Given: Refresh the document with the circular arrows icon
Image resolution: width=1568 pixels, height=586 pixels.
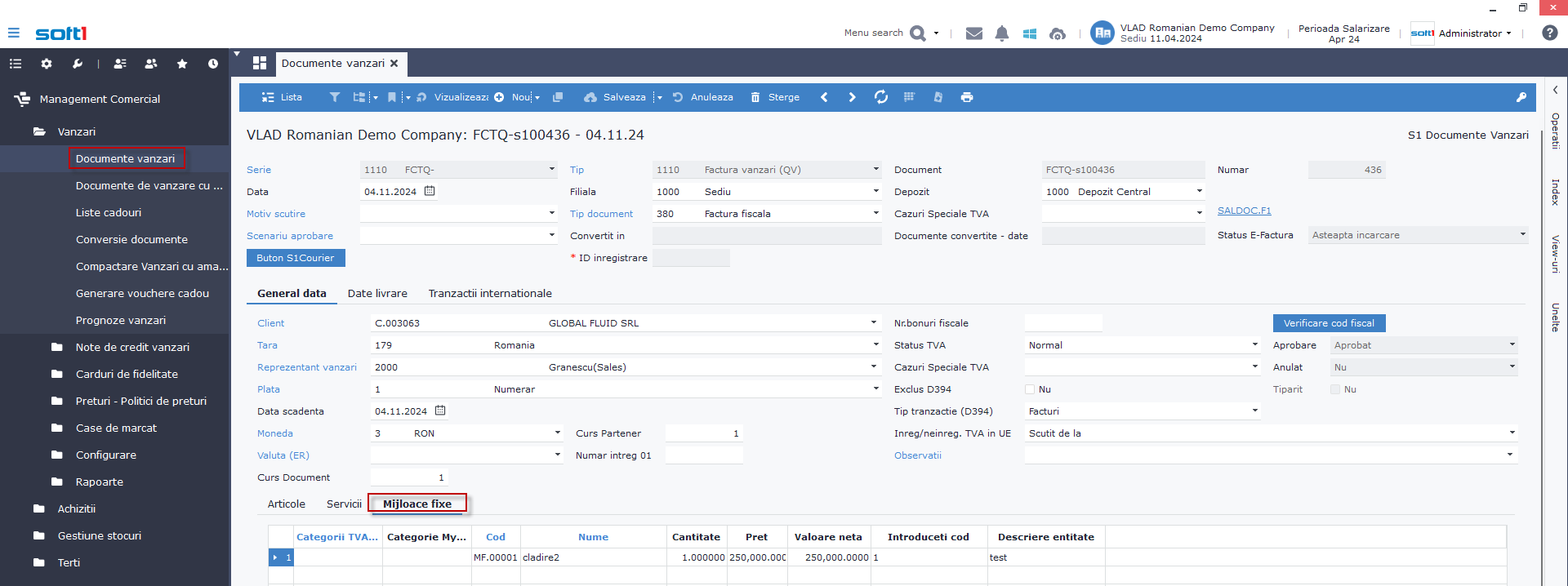Looking at the screenshot, I should point(881,97).
